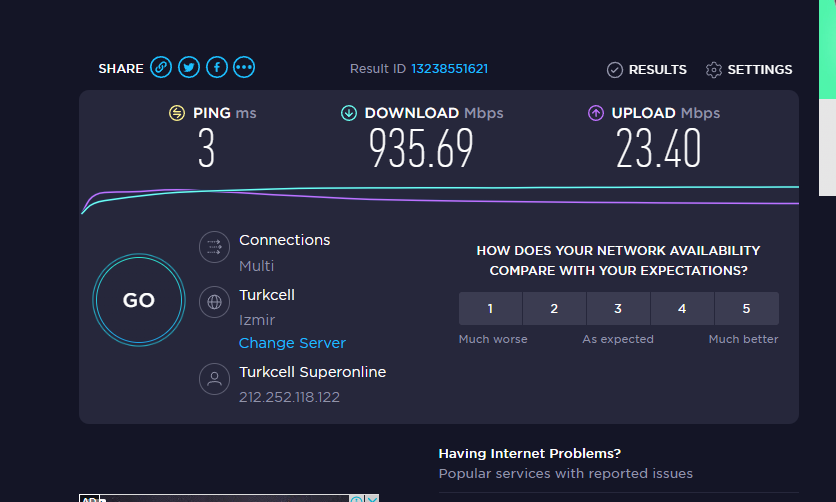This screenshot has height=502, width=836.
Task: Select rating 1 Much worse
Action: [x=490, y=309]
